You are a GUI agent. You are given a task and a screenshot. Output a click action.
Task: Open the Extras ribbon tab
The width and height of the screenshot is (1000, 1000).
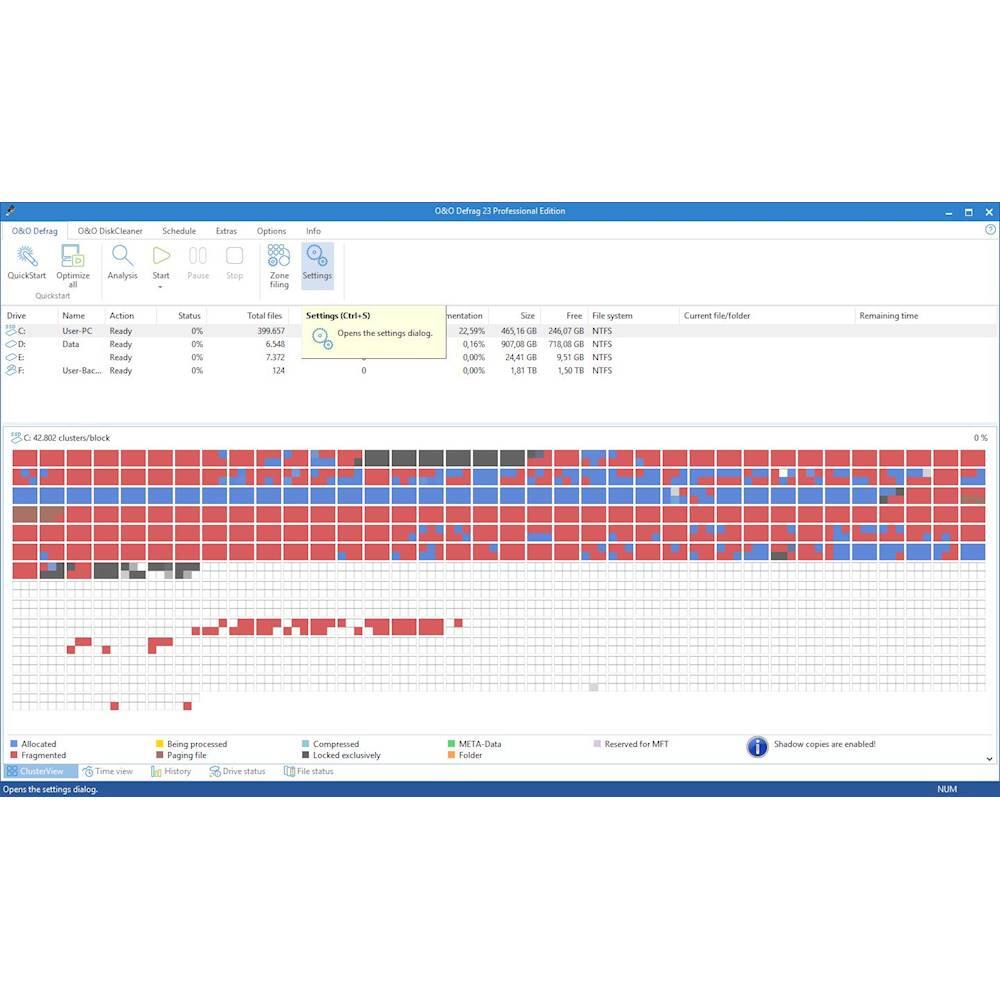[x=226, y=231]
